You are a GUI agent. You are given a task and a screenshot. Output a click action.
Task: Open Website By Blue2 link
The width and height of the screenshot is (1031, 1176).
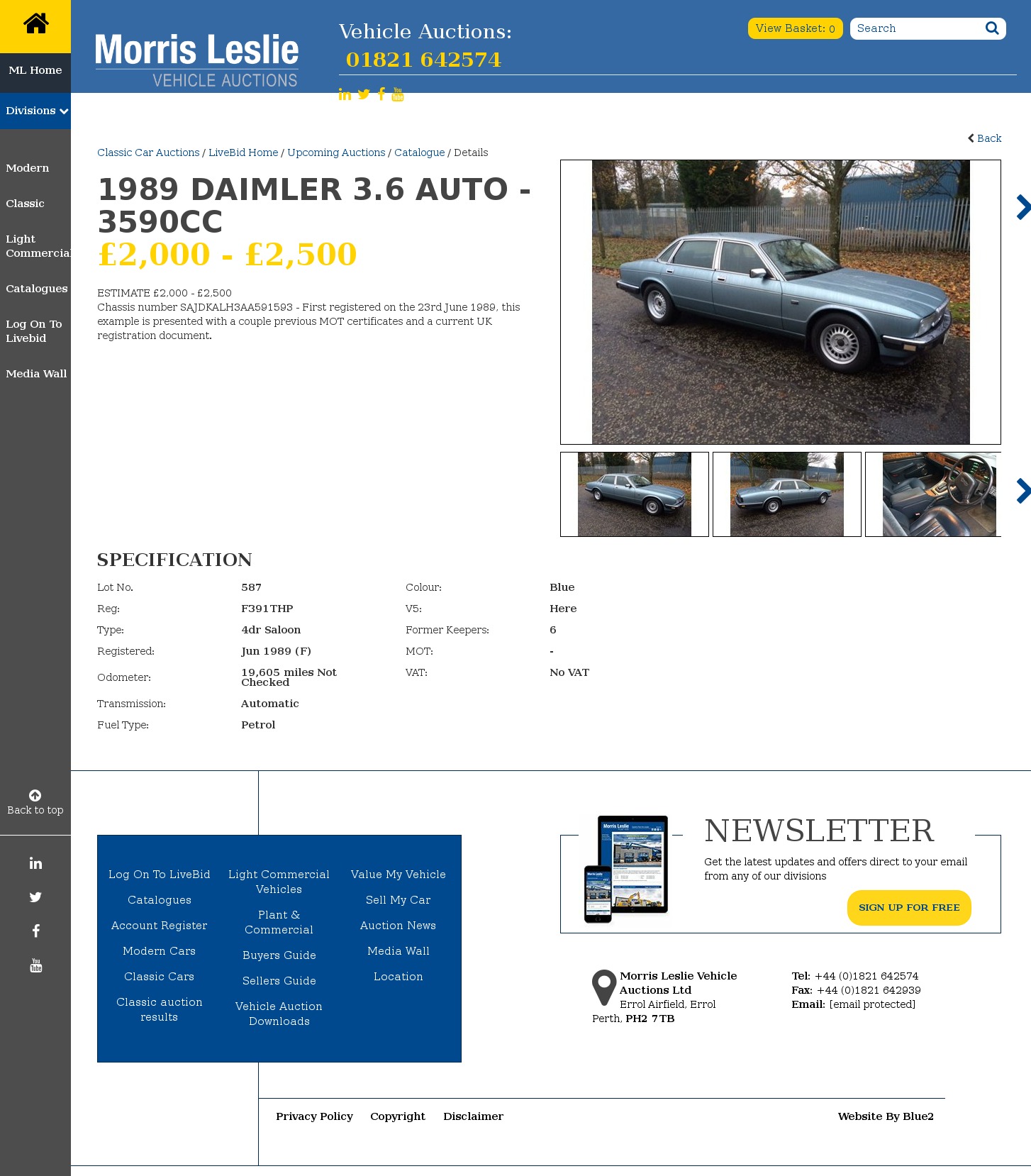[886, 1116]
